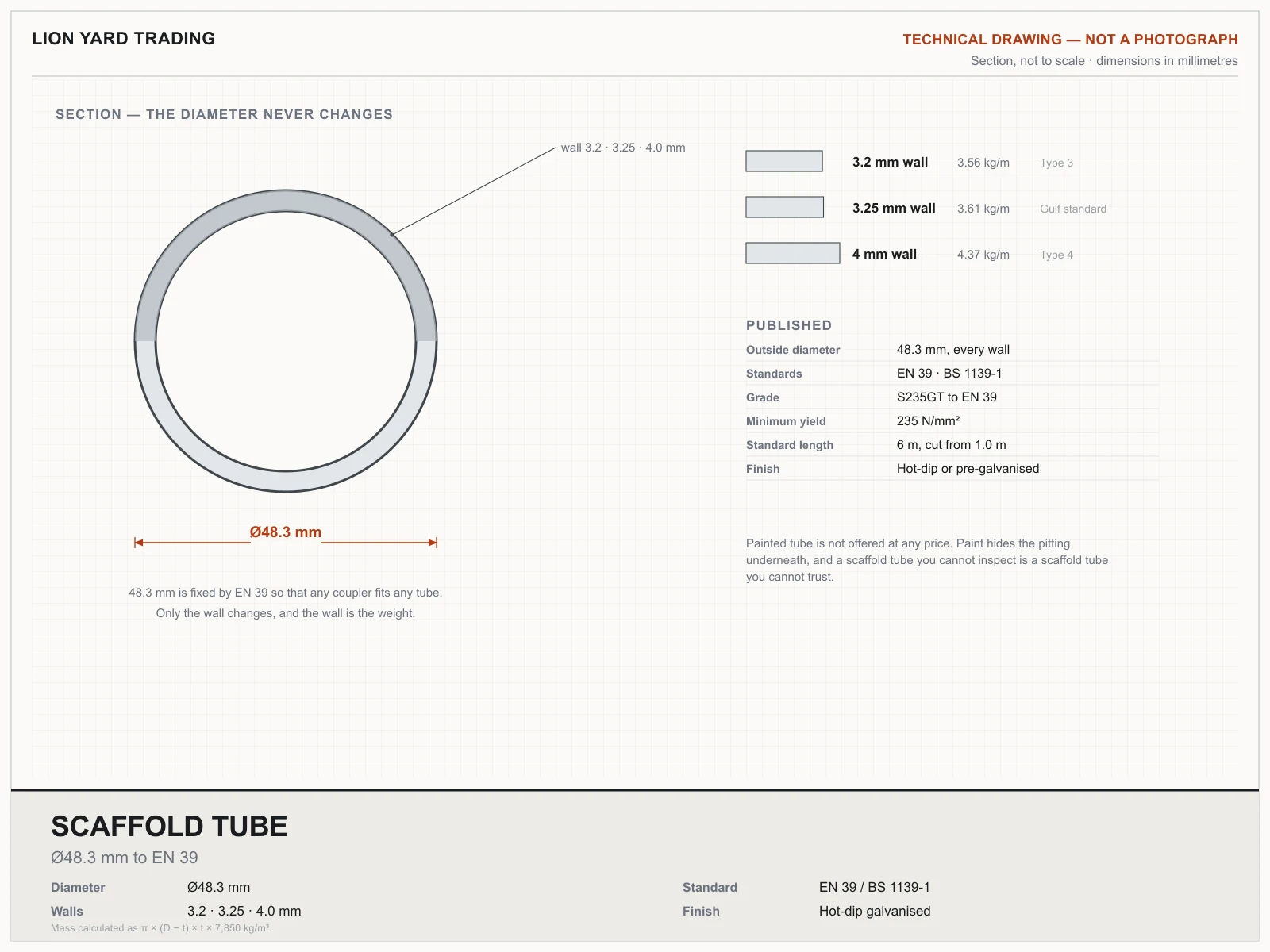Click the 3.2 mm wall thickness swatch
Image resolution: width=1270 pixels, height=952 pixels.
pos(784,161)
